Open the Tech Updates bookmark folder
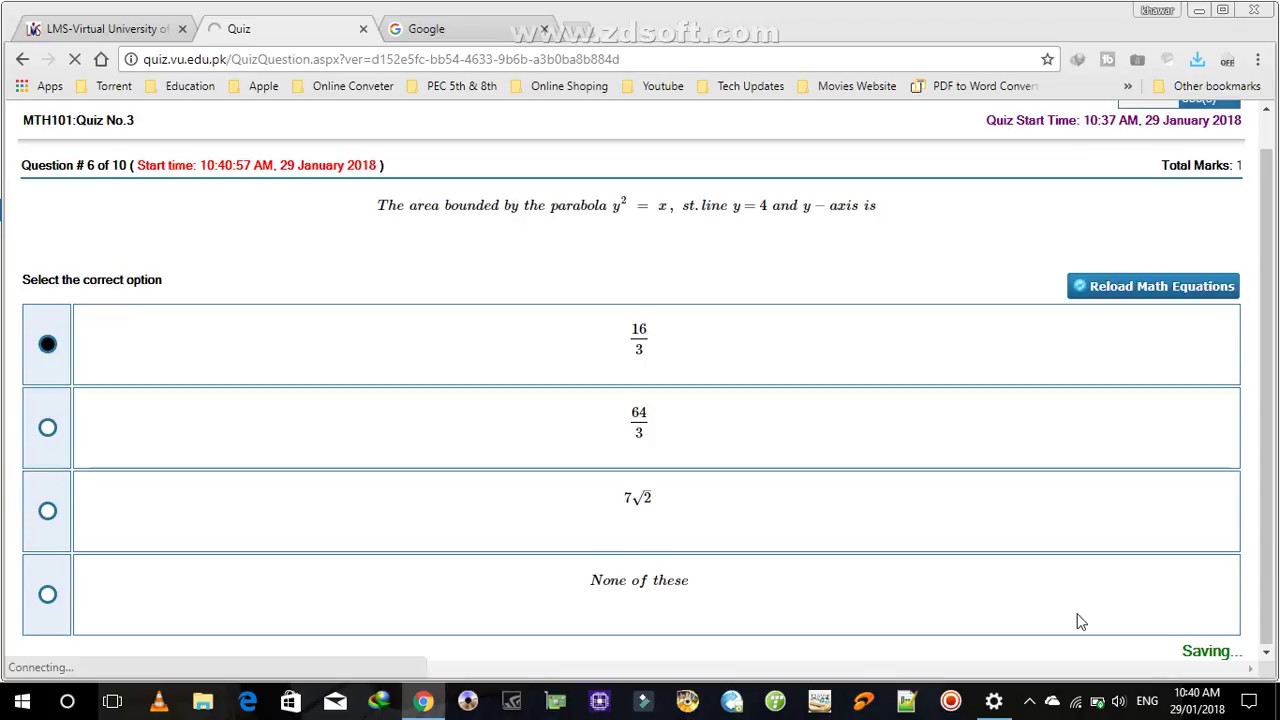1280x720 pixels. coord(741,86)
